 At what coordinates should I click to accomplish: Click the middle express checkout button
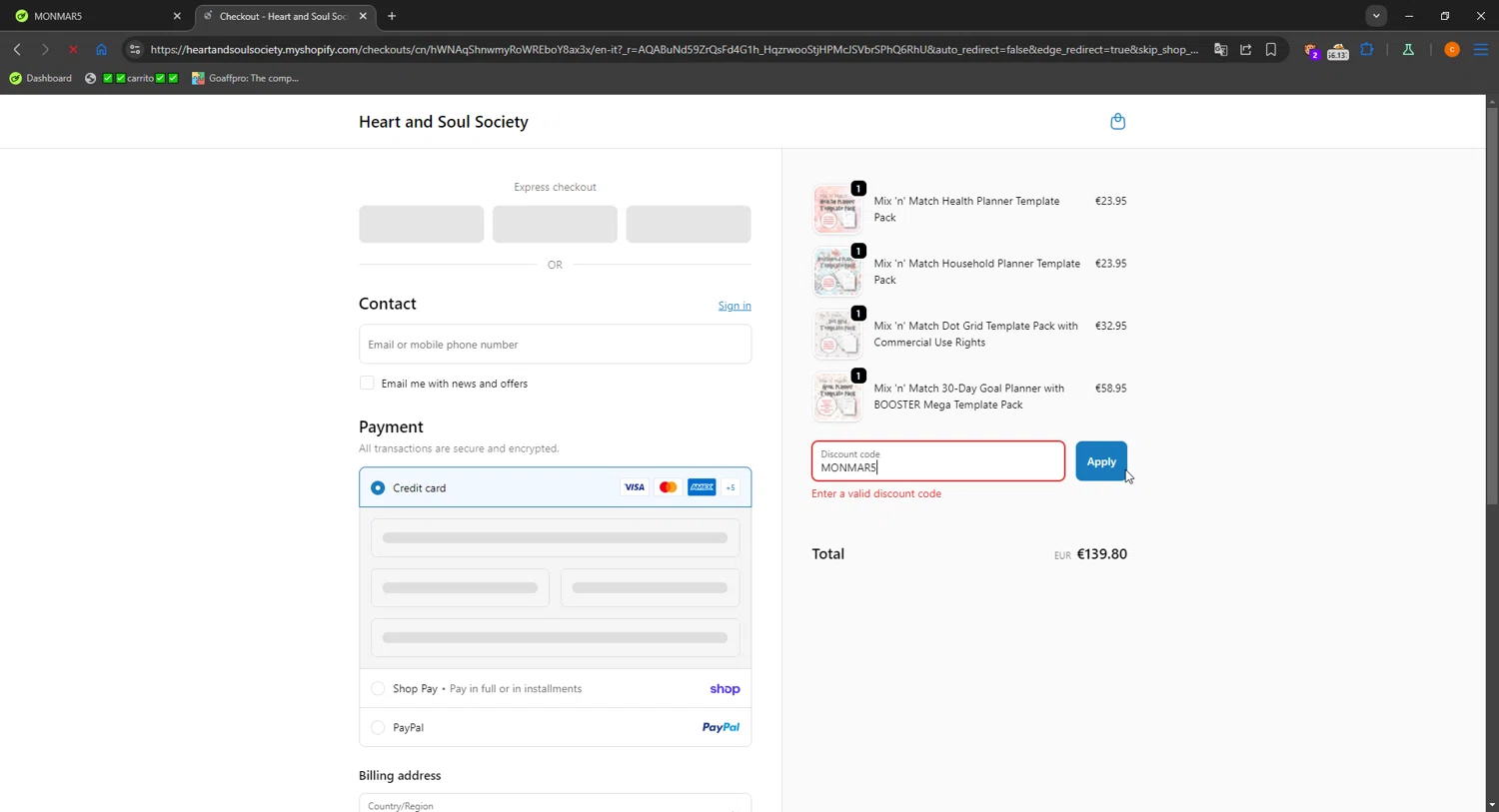555,224
